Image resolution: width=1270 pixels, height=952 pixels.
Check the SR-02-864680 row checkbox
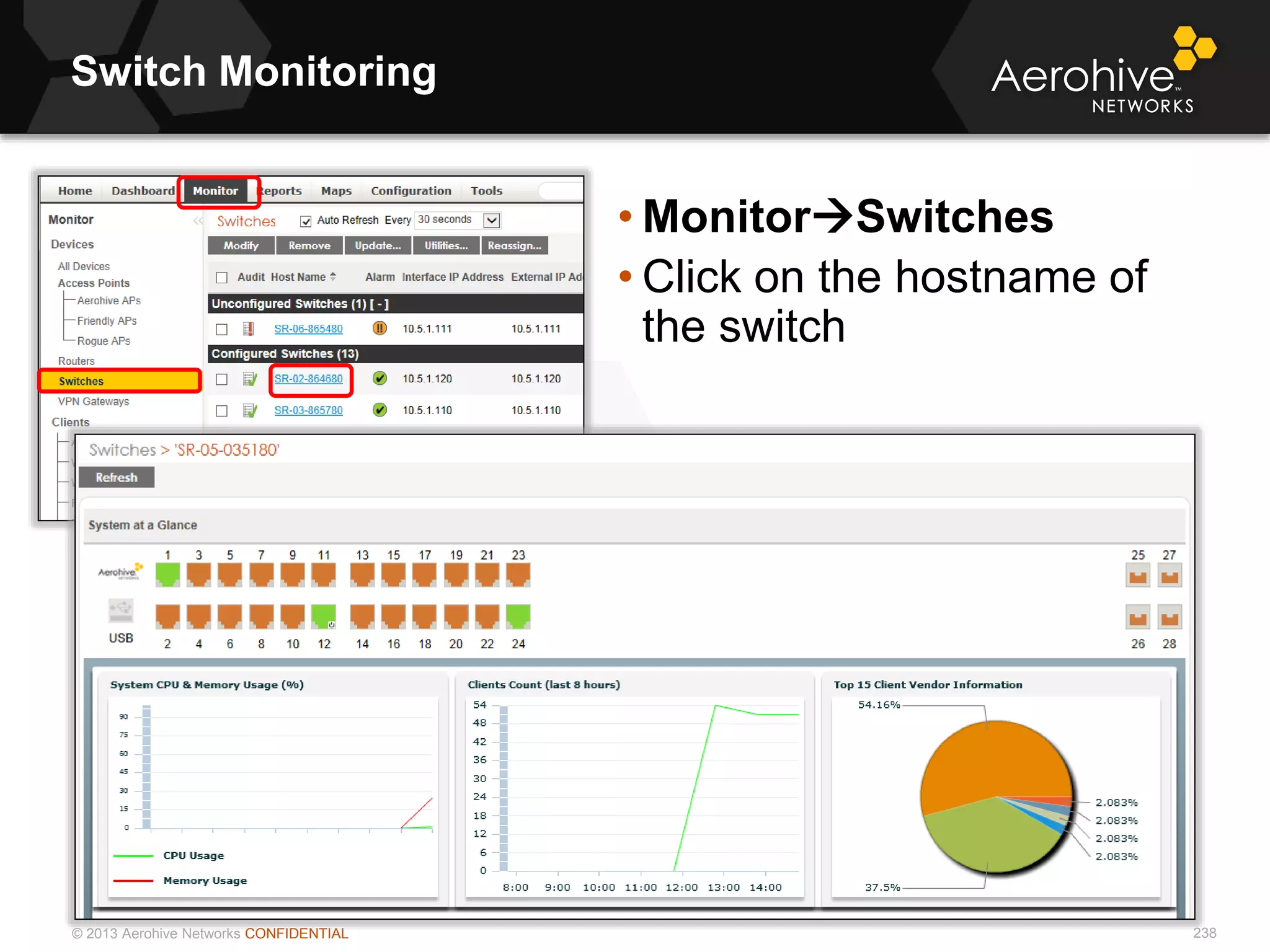point(221,379)
